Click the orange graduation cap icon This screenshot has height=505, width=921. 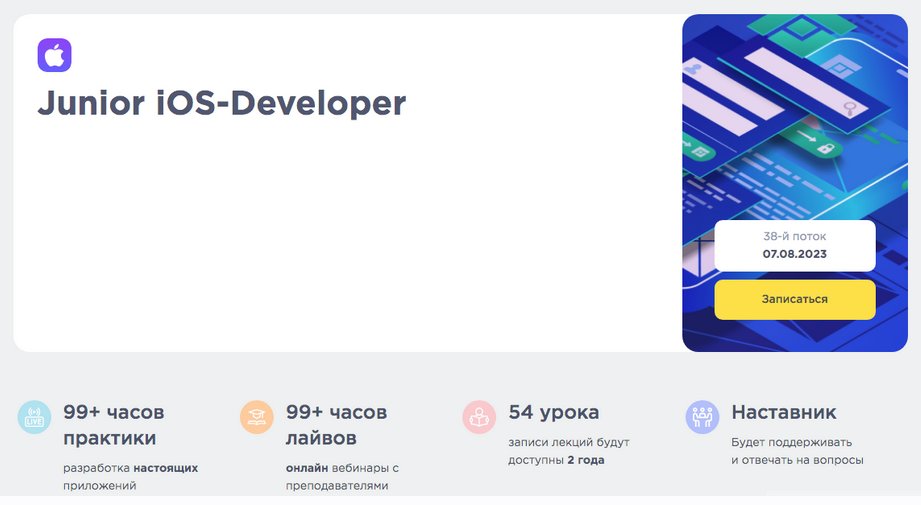pos(257,417)
